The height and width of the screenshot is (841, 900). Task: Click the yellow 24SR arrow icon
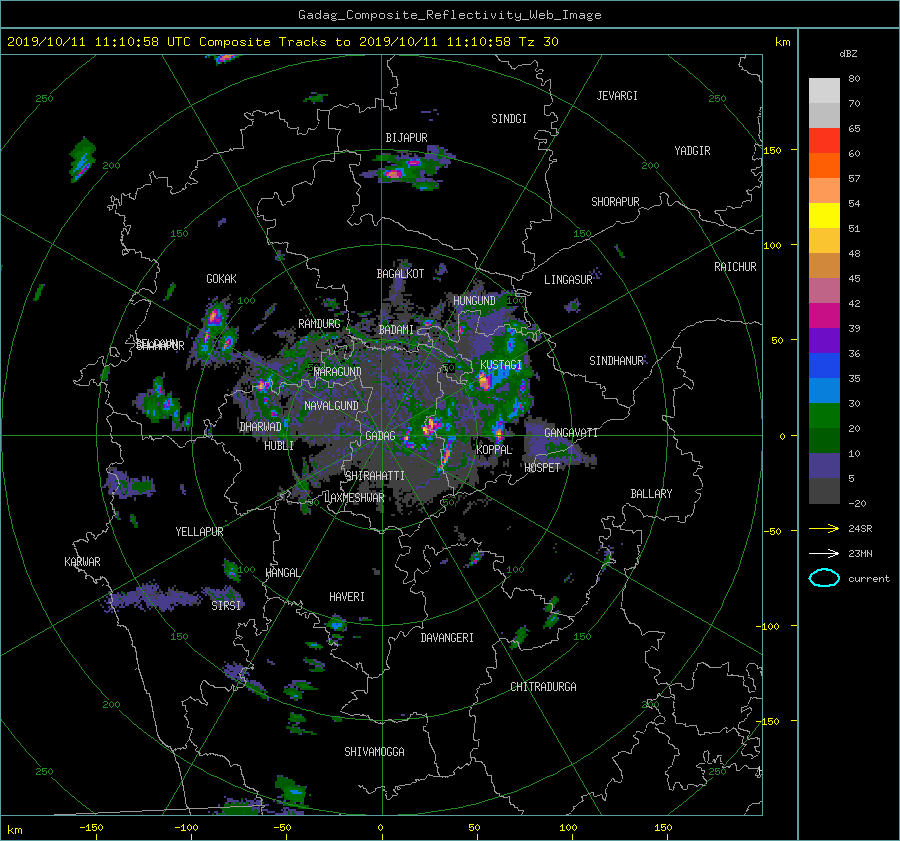pos(824,528)
